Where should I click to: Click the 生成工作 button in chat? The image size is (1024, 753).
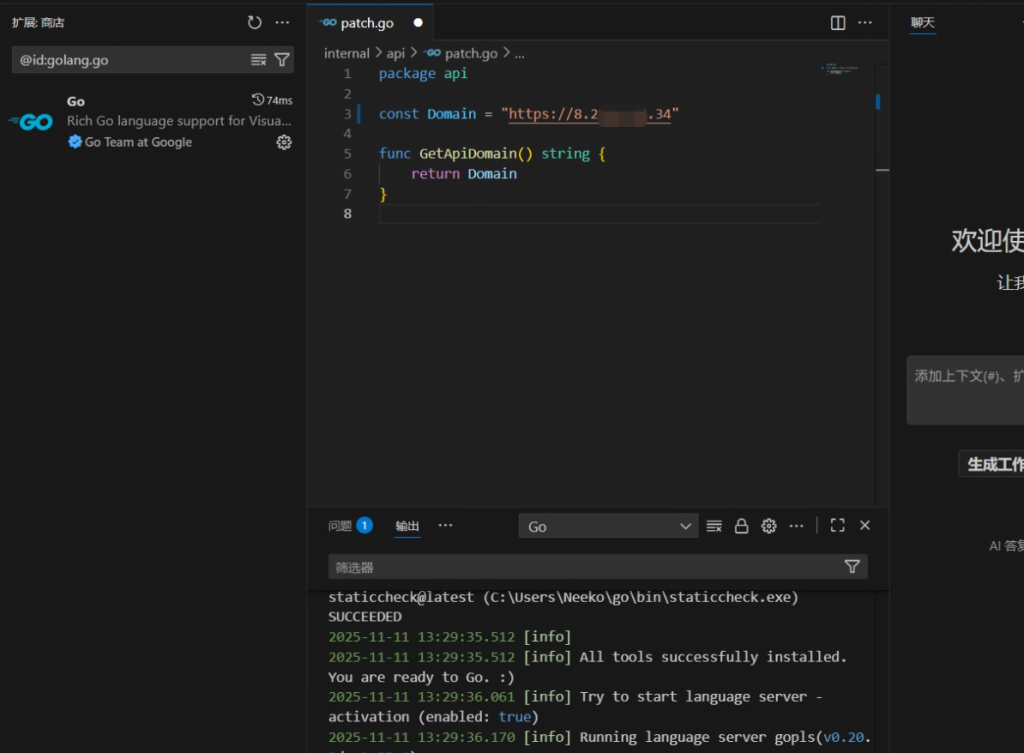pos(994,464)
